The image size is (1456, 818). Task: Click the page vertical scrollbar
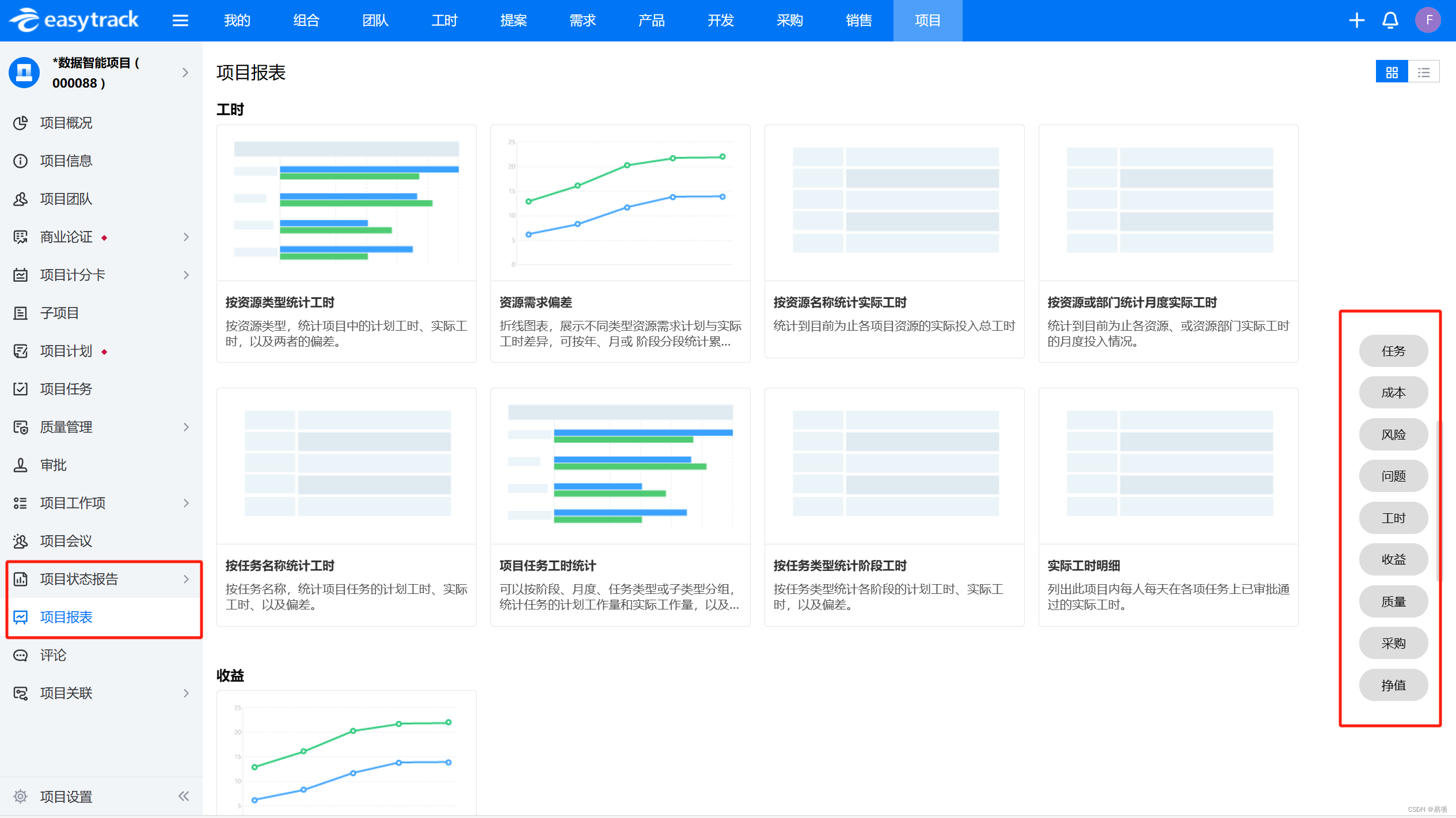click(1439, 501)
